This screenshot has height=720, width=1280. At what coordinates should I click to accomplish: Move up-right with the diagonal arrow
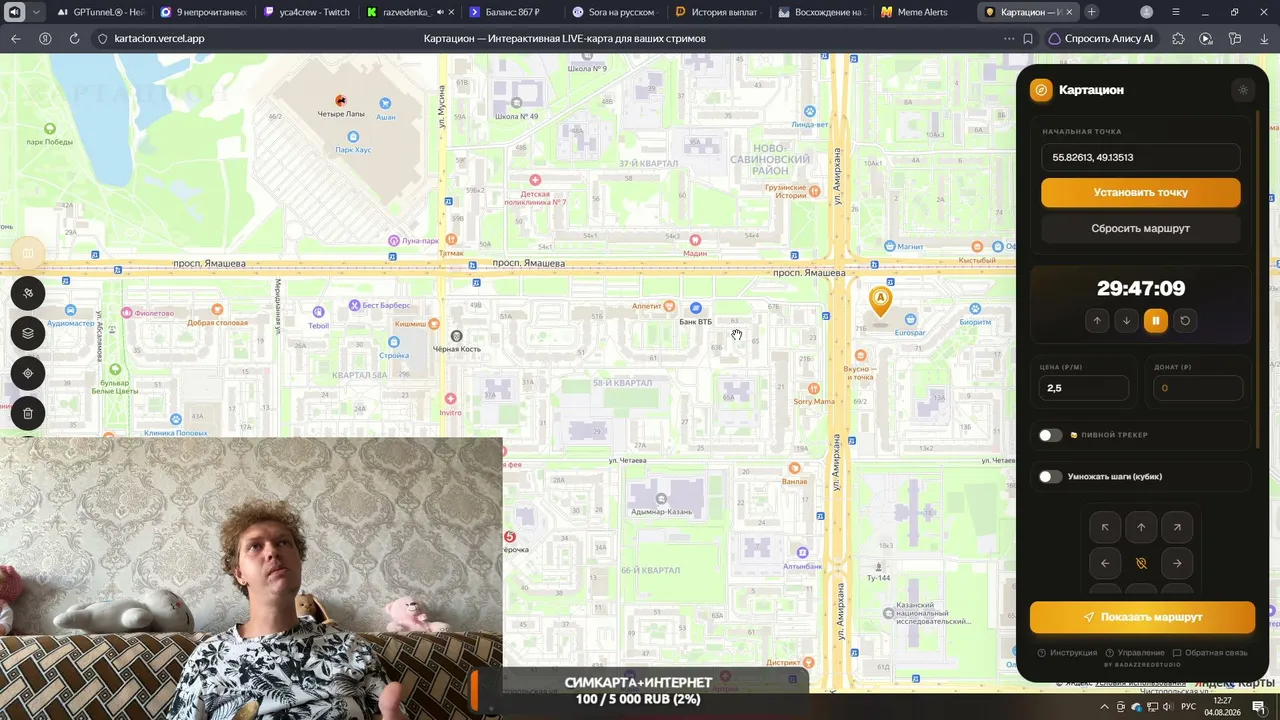point(1177,527)
